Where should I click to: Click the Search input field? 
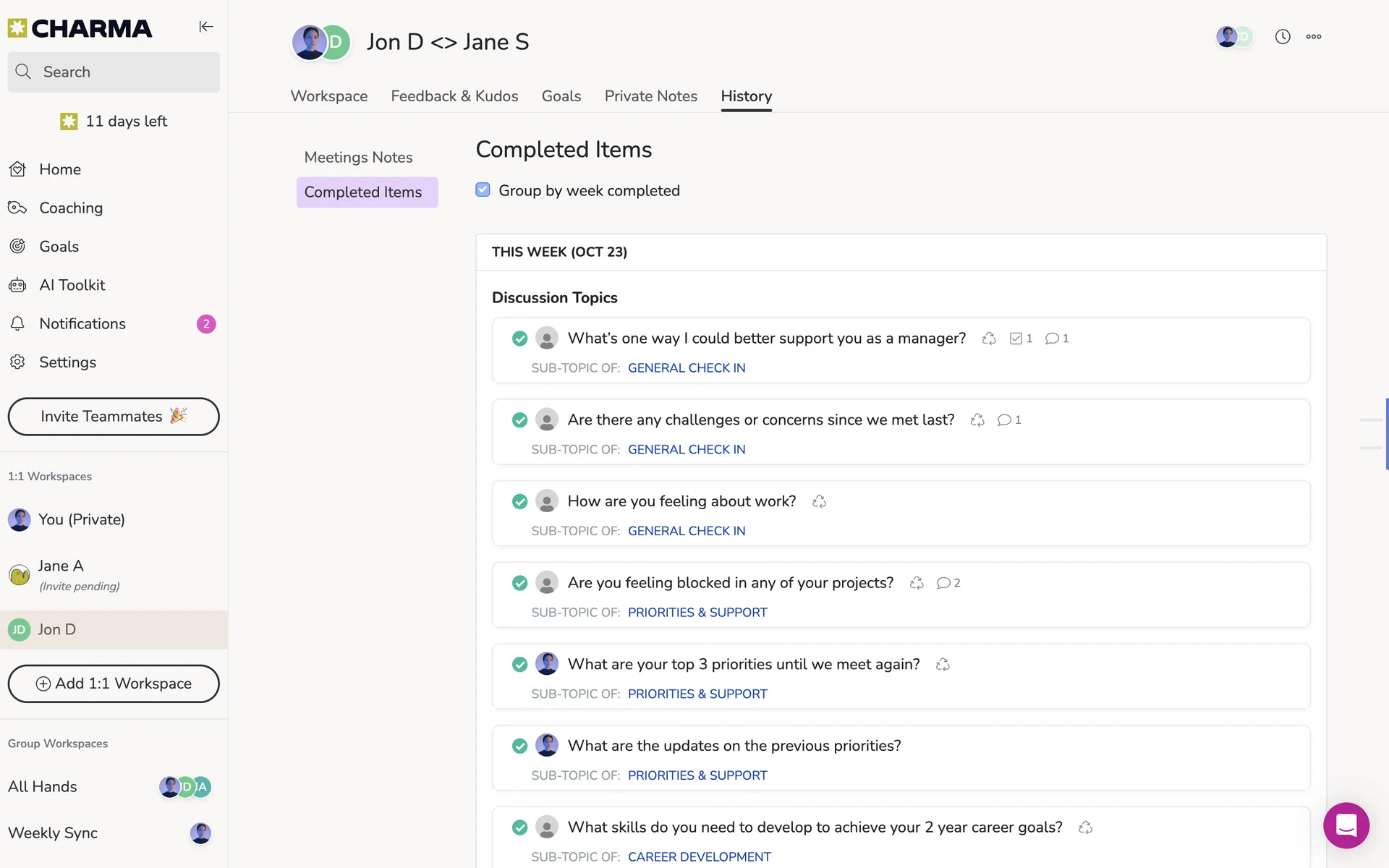tap(114, 72)
